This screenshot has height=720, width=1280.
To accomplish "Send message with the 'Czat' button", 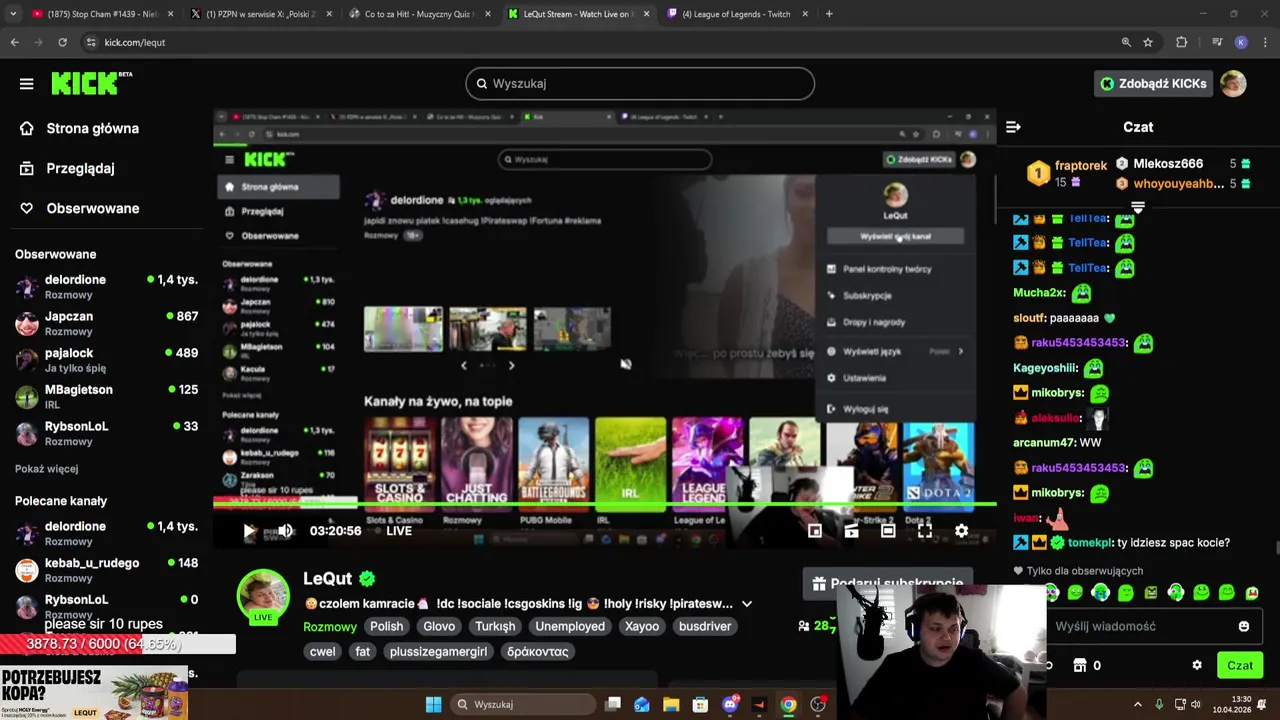I will point(1240,665).
